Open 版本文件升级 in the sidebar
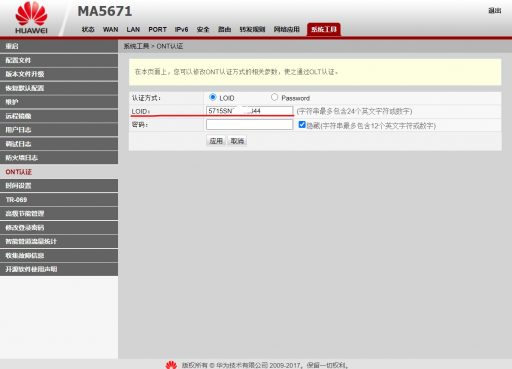The width and height of the screenshot is (512, 369). pos(59,74)
